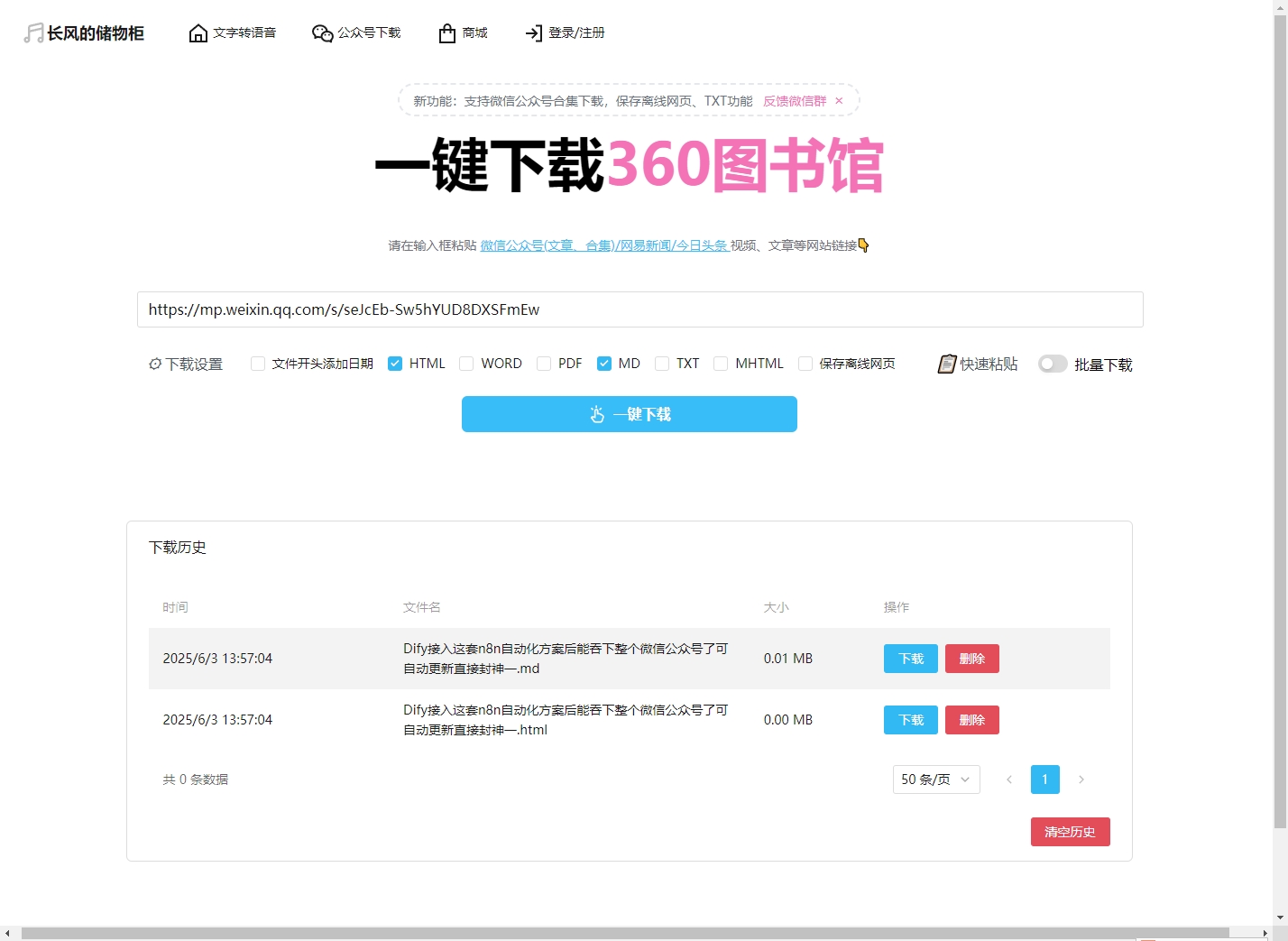Select page 1 in pagination
Image resolution: width=1288 pixels, height=941 pixels.
(1045, 780)
